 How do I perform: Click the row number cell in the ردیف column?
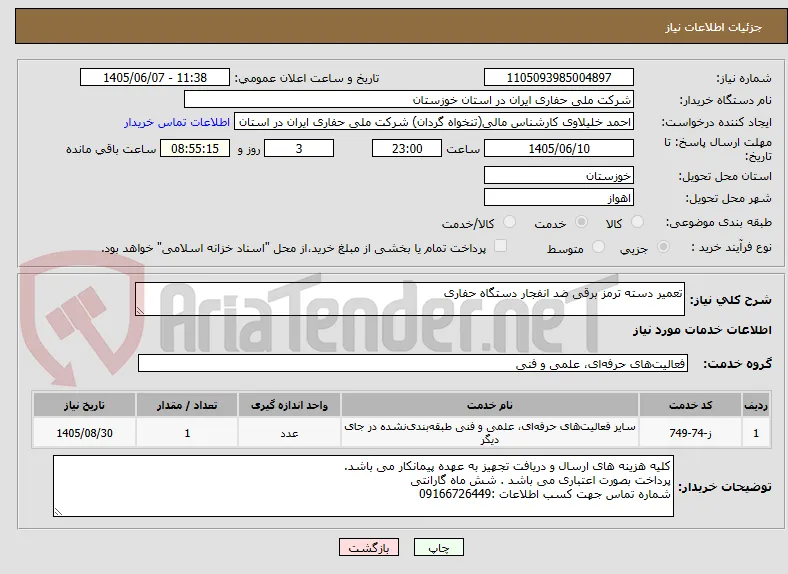pyautogui.click(x=756, y=432)
